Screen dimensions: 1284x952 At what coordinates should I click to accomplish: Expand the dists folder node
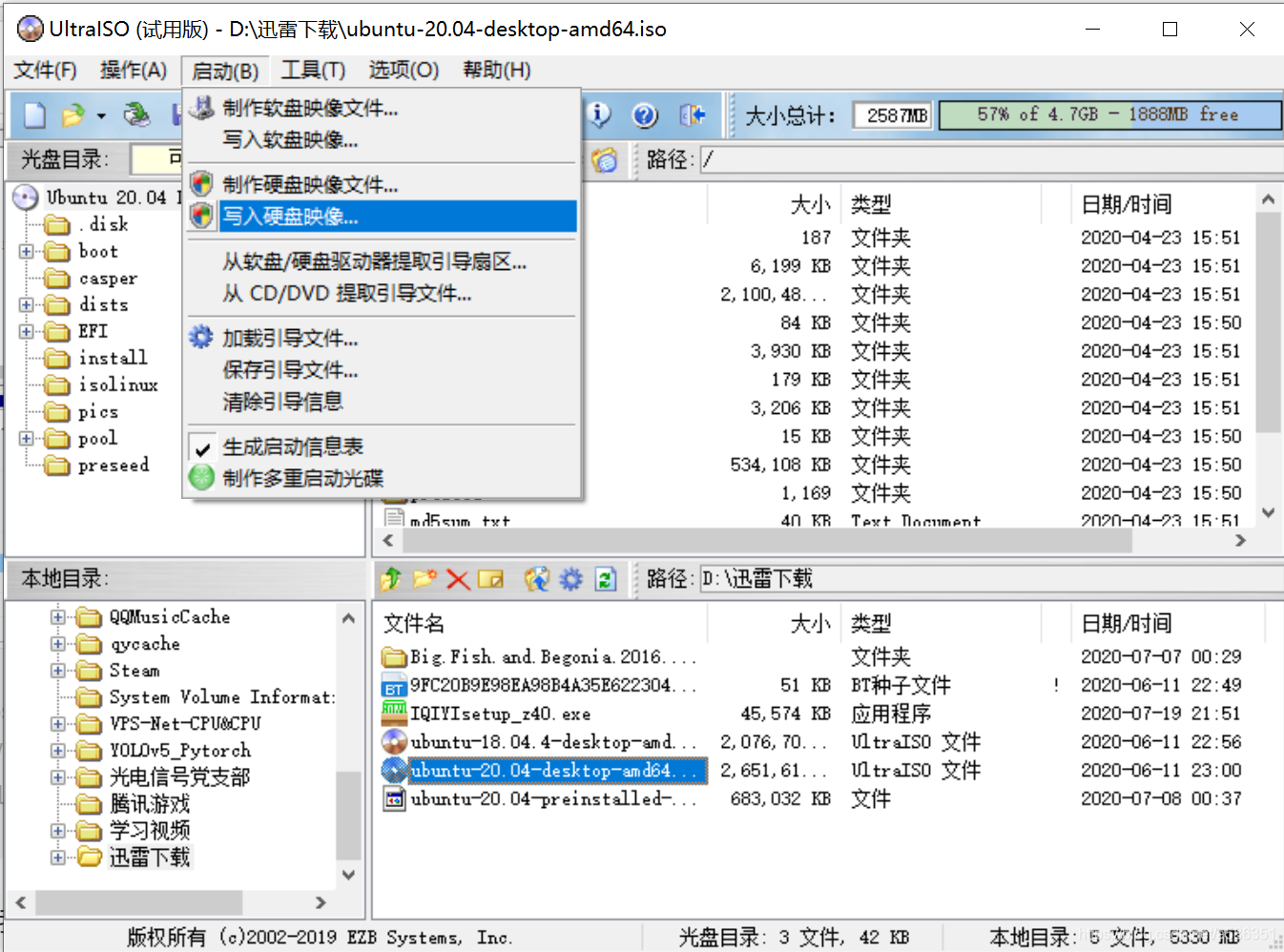click(26, 305)
